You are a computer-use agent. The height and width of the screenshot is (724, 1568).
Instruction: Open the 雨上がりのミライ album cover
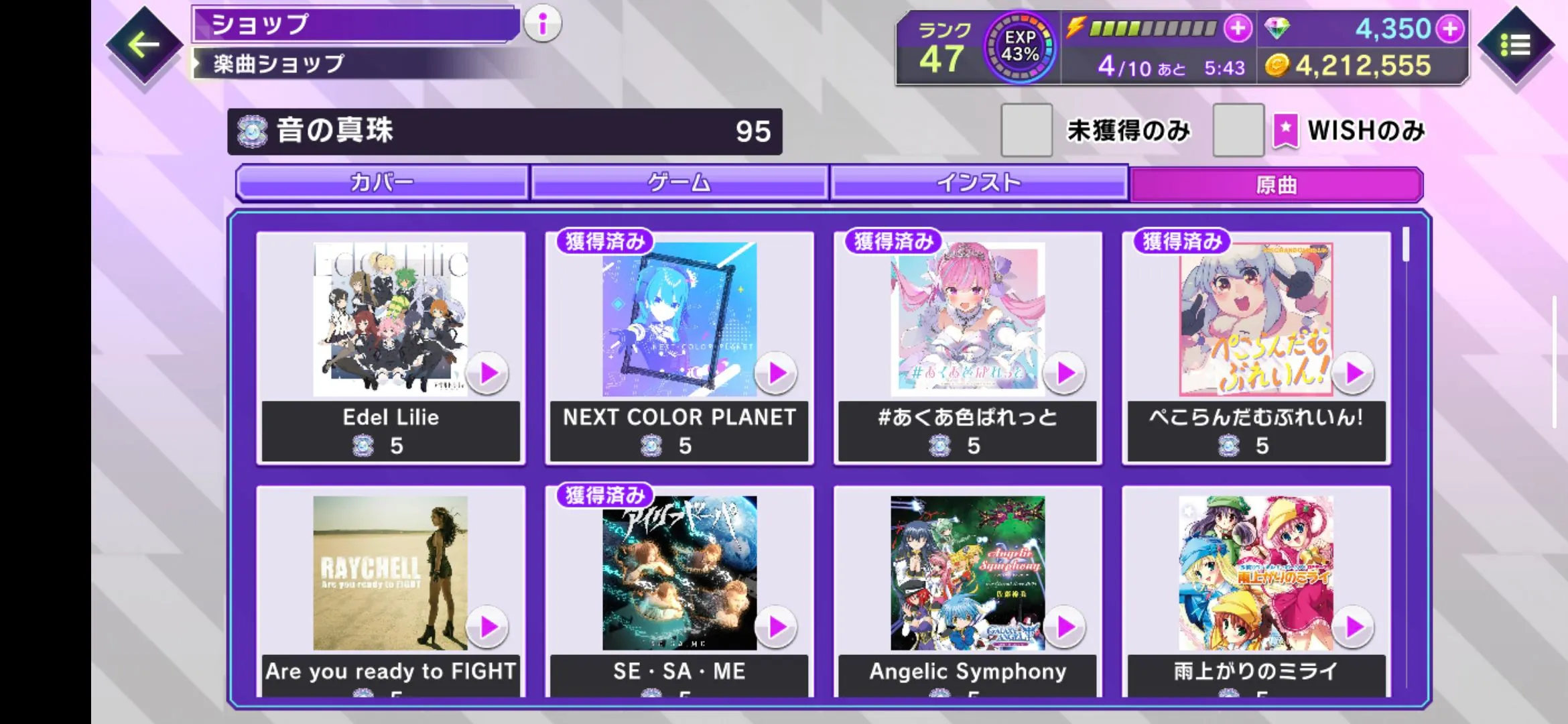pyautogui.click(x=1256, y=573)
